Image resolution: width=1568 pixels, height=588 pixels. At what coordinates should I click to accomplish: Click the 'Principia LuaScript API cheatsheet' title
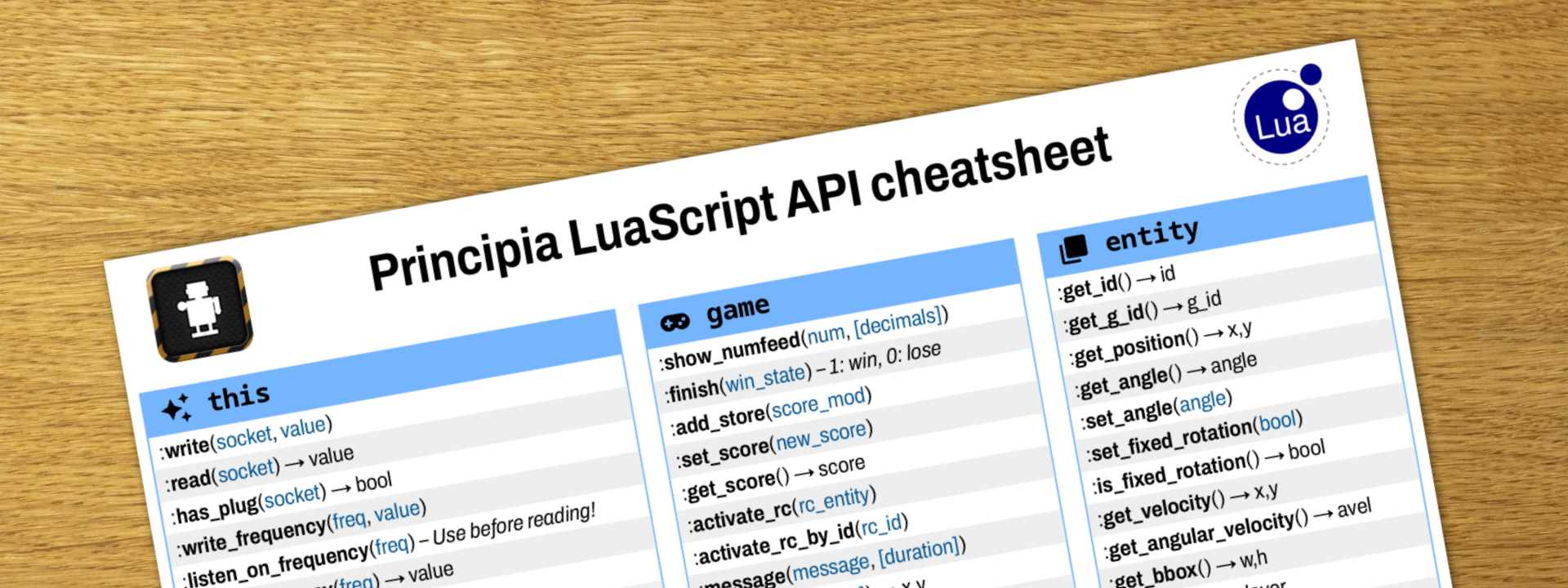[740, 210]
